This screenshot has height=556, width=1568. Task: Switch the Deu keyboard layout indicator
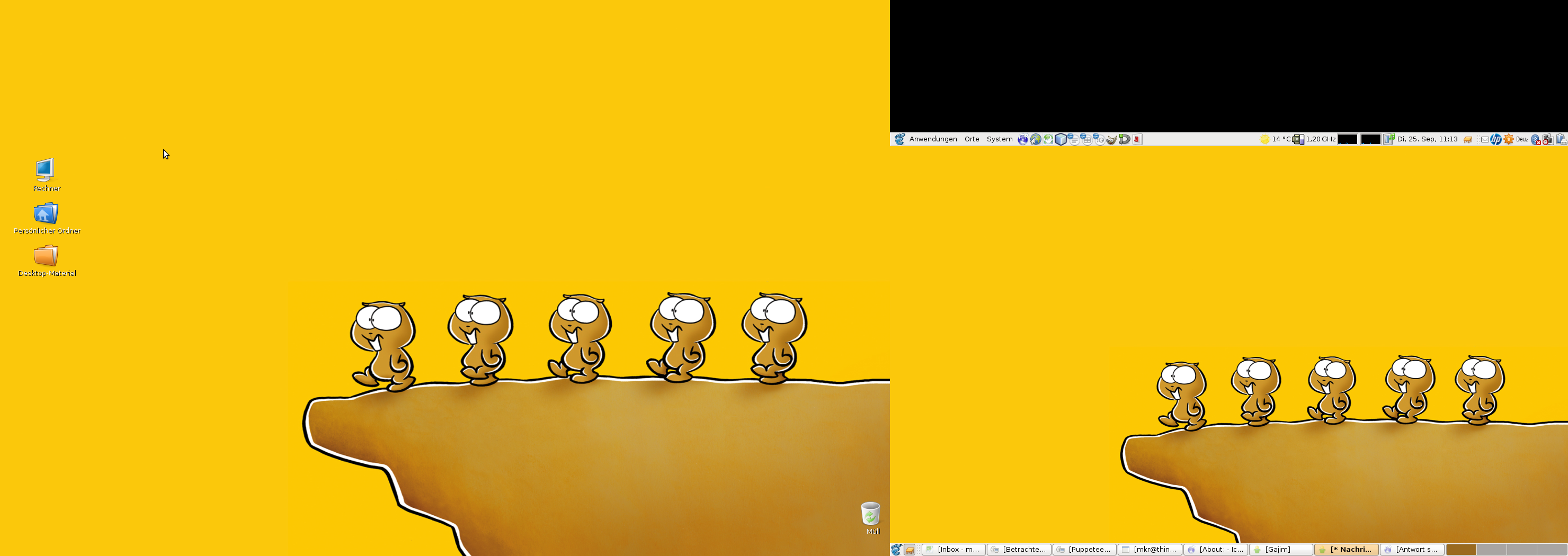pos(1522,139)
